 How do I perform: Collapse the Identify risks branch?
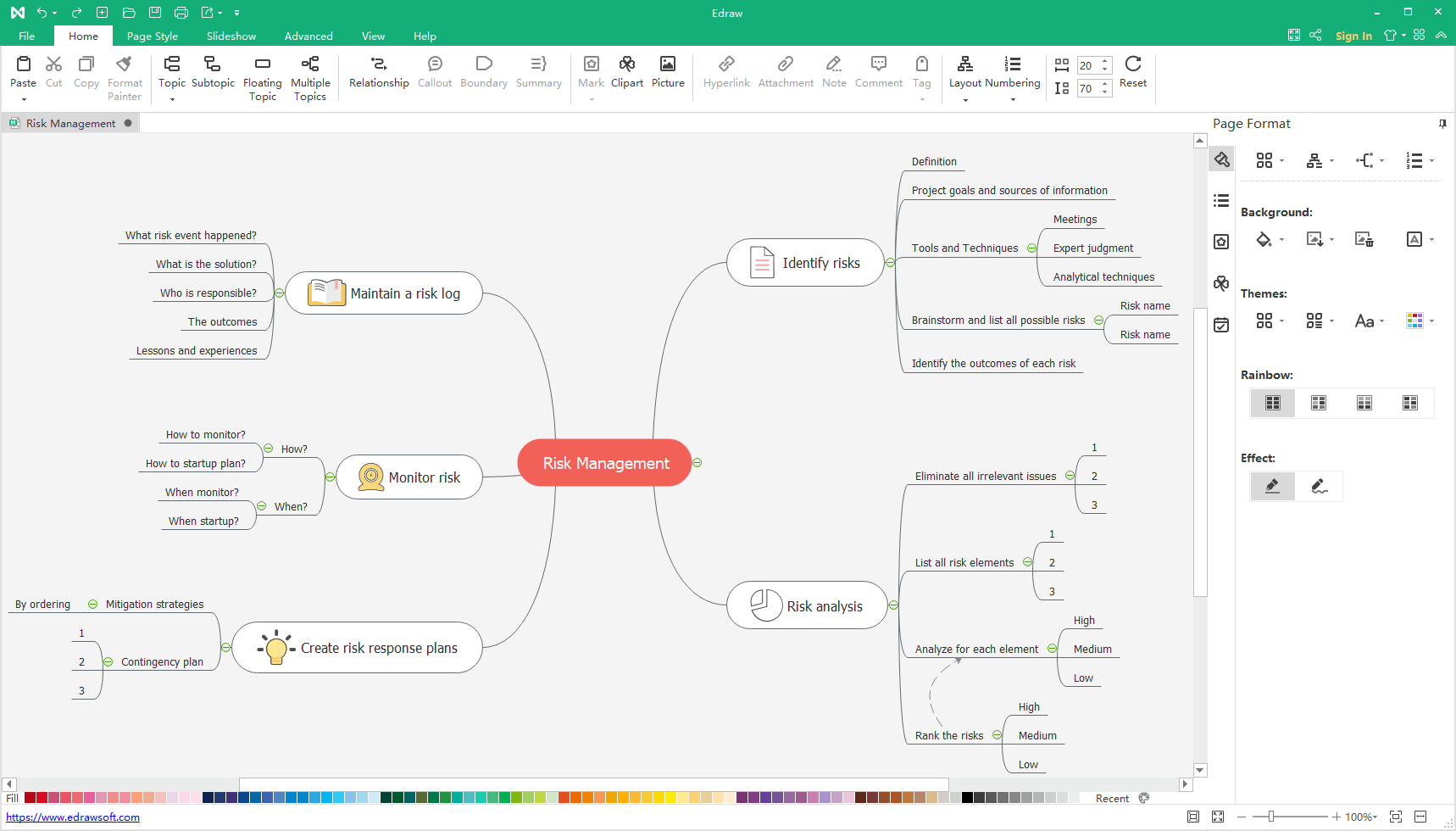pos(890,263)
